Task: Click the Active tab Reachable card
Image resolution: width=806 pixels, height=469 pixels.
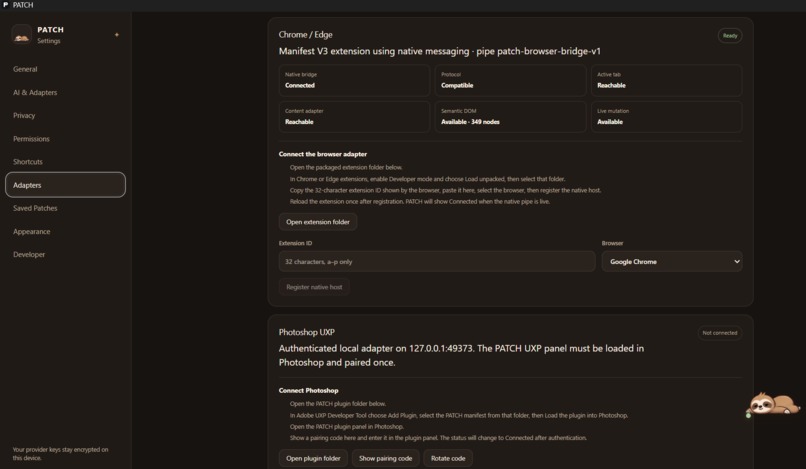Action: click(x=666, y=80)
